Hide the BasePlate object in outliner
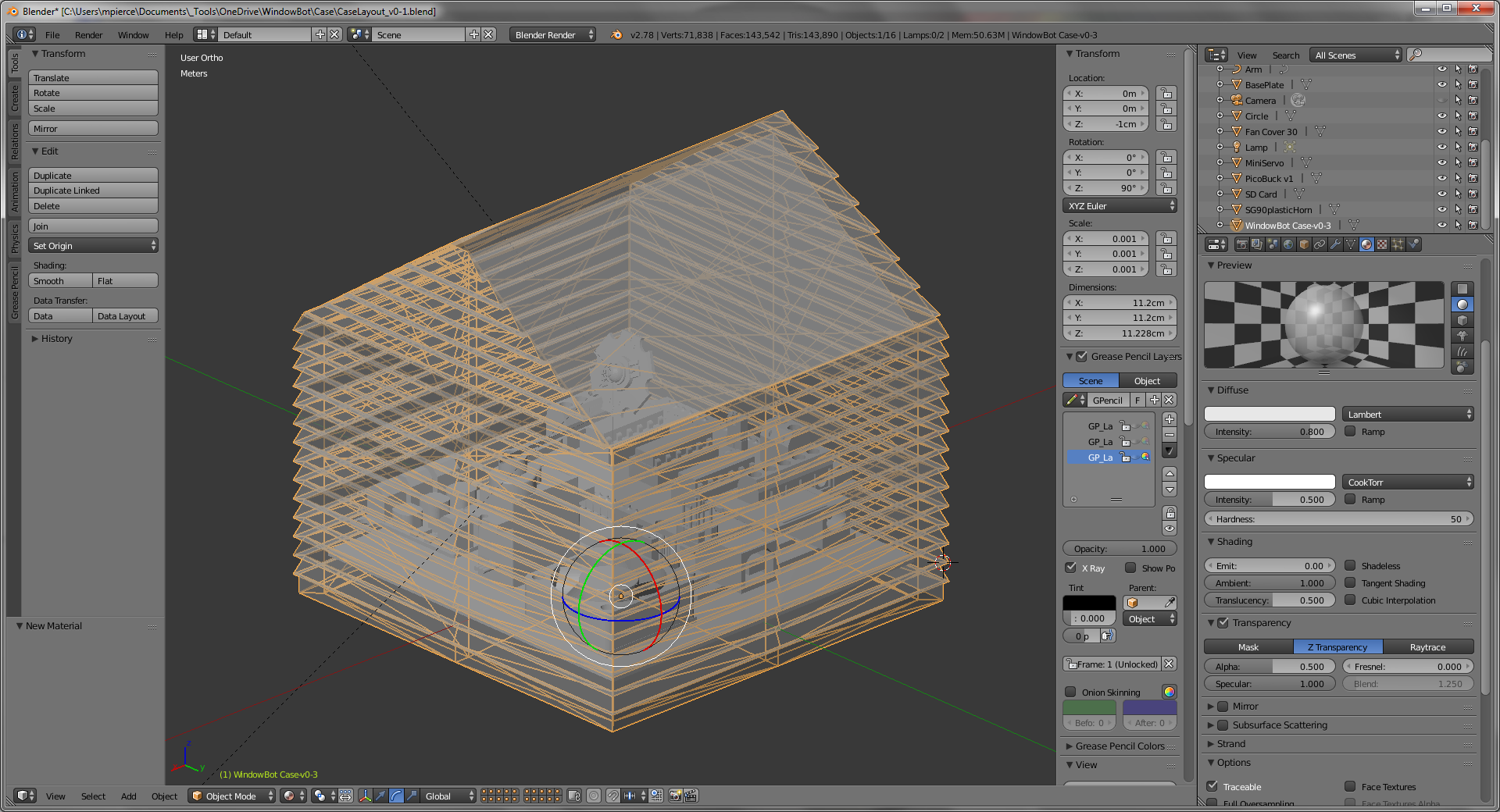This screenshot has width=1500, height=812. (1442, 84)
